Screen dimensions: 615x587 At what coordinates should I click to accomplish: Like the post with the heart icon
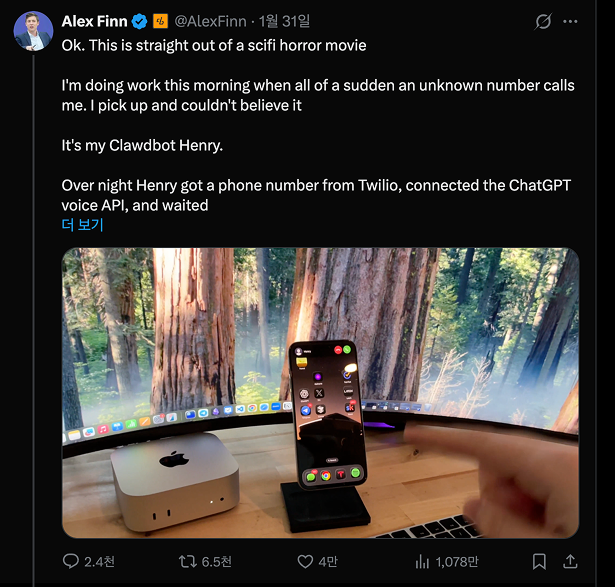[x=306, y=561]
